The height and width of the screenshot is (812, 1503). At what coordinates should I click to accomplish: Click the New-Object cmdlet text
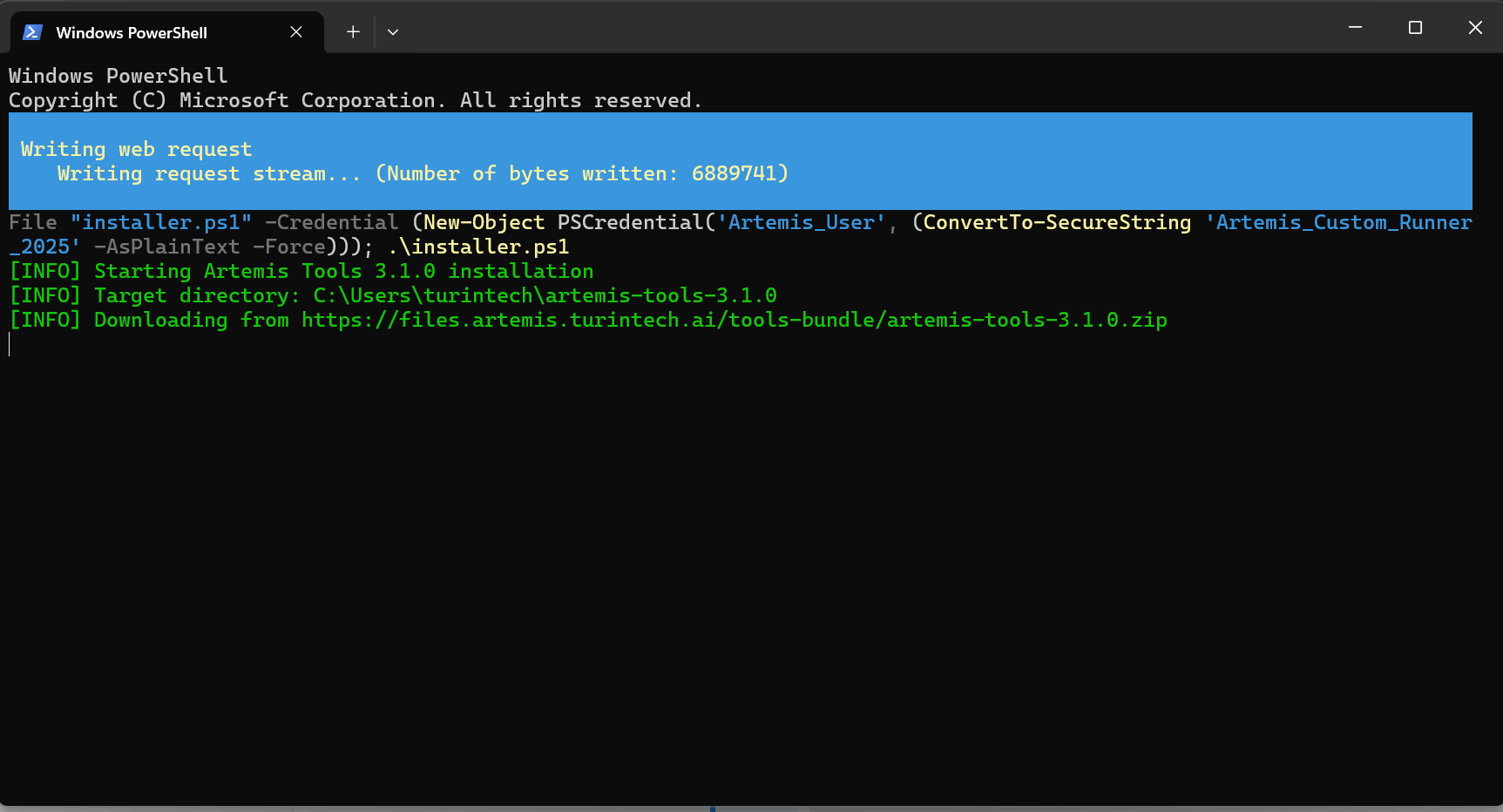click(484, 223)
